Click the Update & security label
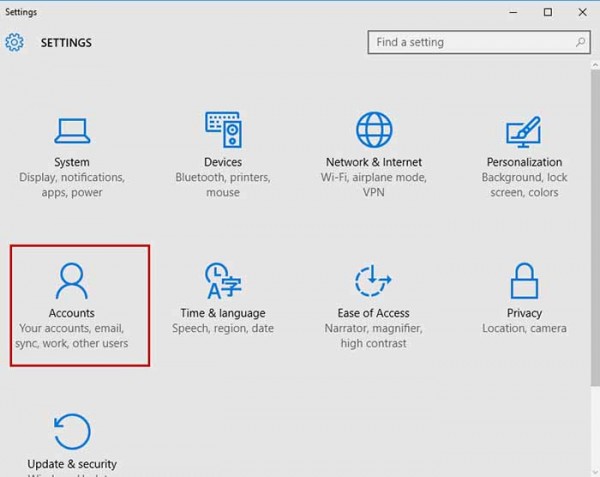 (72, 464)
